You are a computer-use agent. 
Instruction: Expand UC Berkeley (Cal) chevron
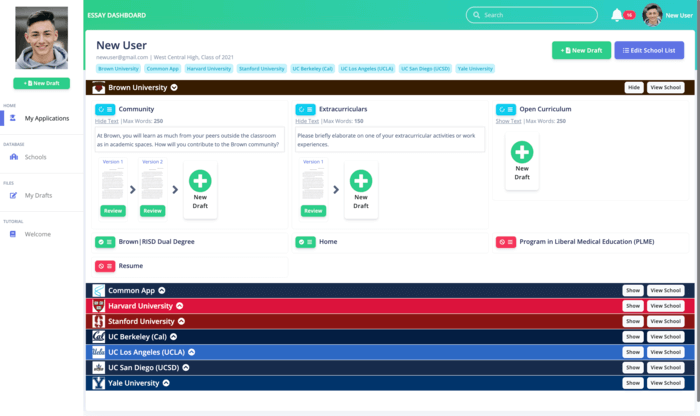[174, 337]
